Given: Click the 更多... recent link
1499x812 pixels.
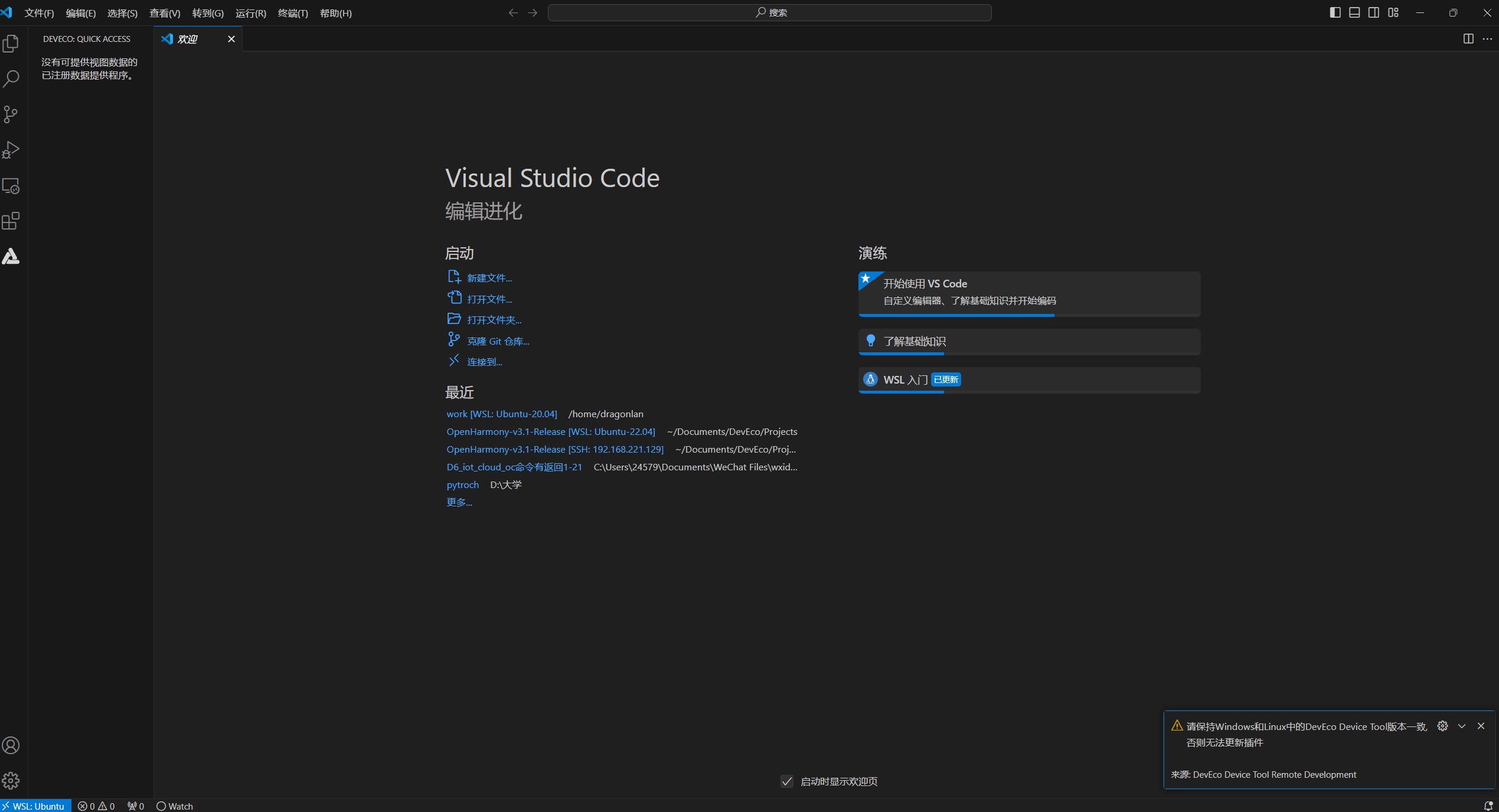Looking at the screenshot, I should (x=459, y=503).
